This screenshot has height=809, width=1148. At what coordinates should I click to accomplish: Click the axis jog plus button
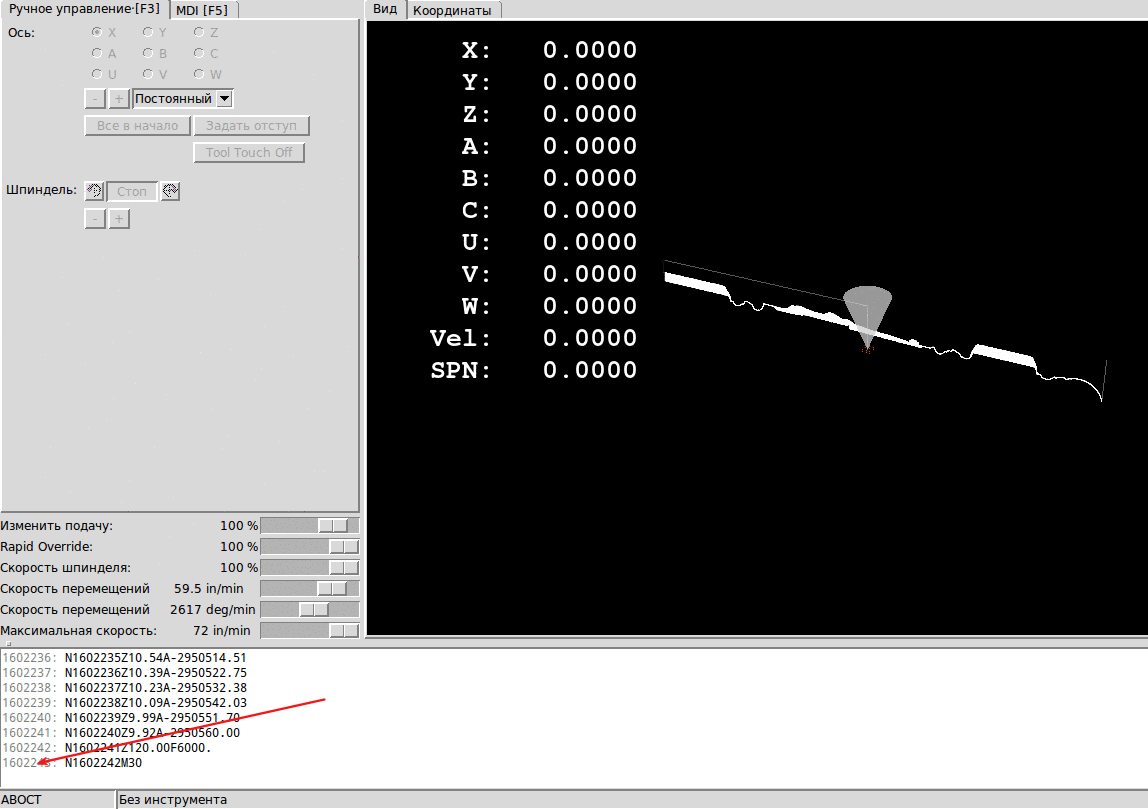pyautogui.click(x=119, y=98)
